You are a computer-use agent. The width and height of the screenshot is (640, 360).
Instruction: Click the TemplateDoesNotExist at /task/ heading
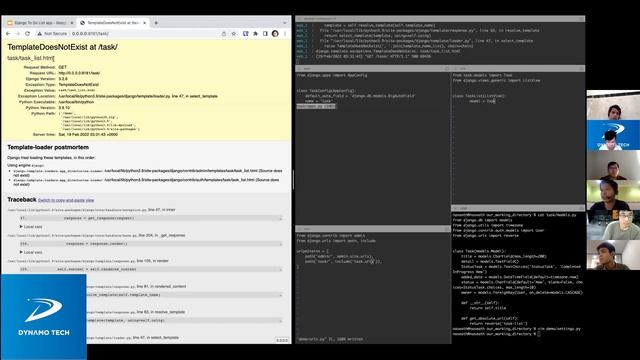coord(62,47)
